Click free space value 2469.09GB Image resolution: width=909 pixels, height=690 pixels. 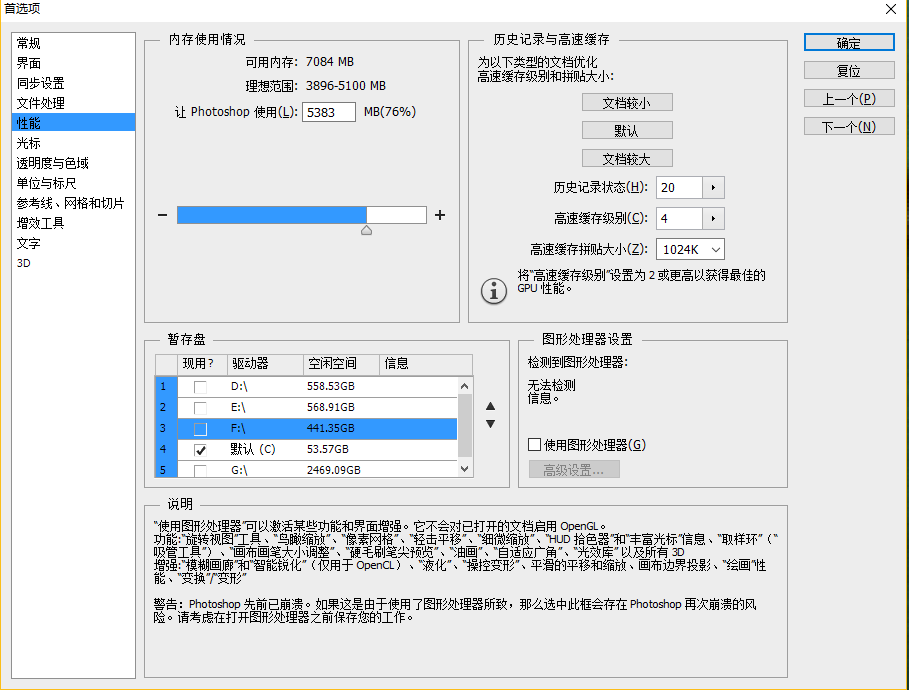click(x=333, y=470)
